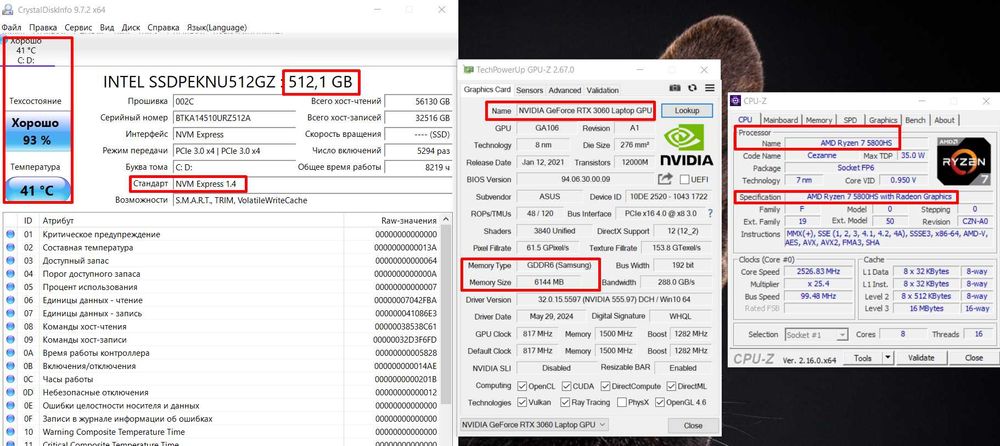Image resolution: width=1000 pixels, height=446 pixels.
Task: Toggle the DirectCompute checkbox
Action: tap(605, 386)
